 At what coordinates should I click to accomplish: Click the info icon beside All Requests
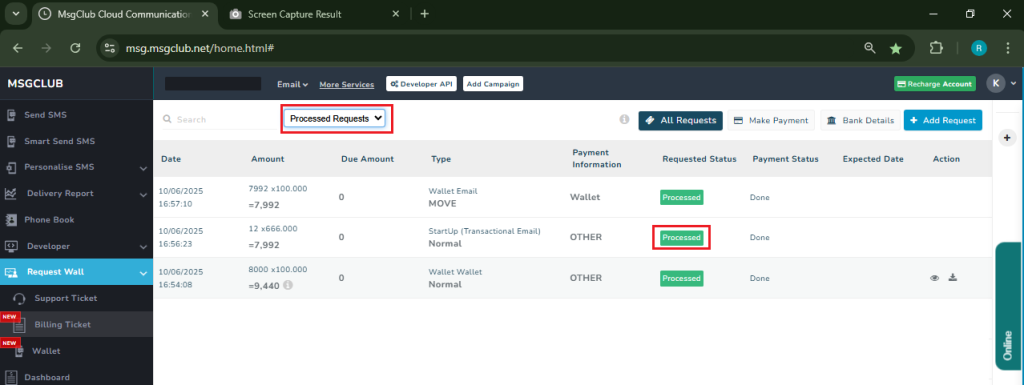point(624,119)
